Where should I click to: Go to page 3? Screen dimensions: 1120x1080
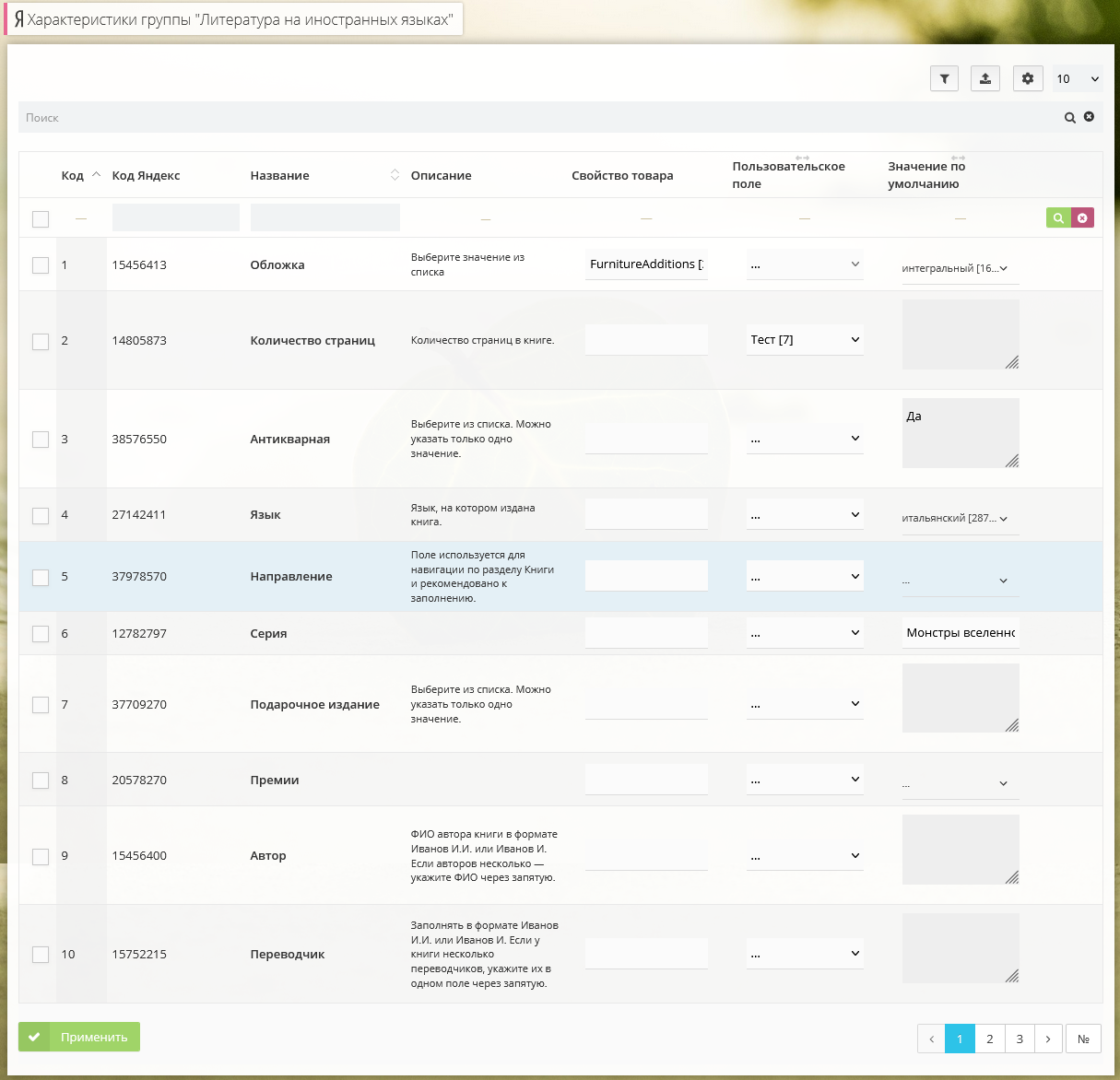[1019, 1039]
